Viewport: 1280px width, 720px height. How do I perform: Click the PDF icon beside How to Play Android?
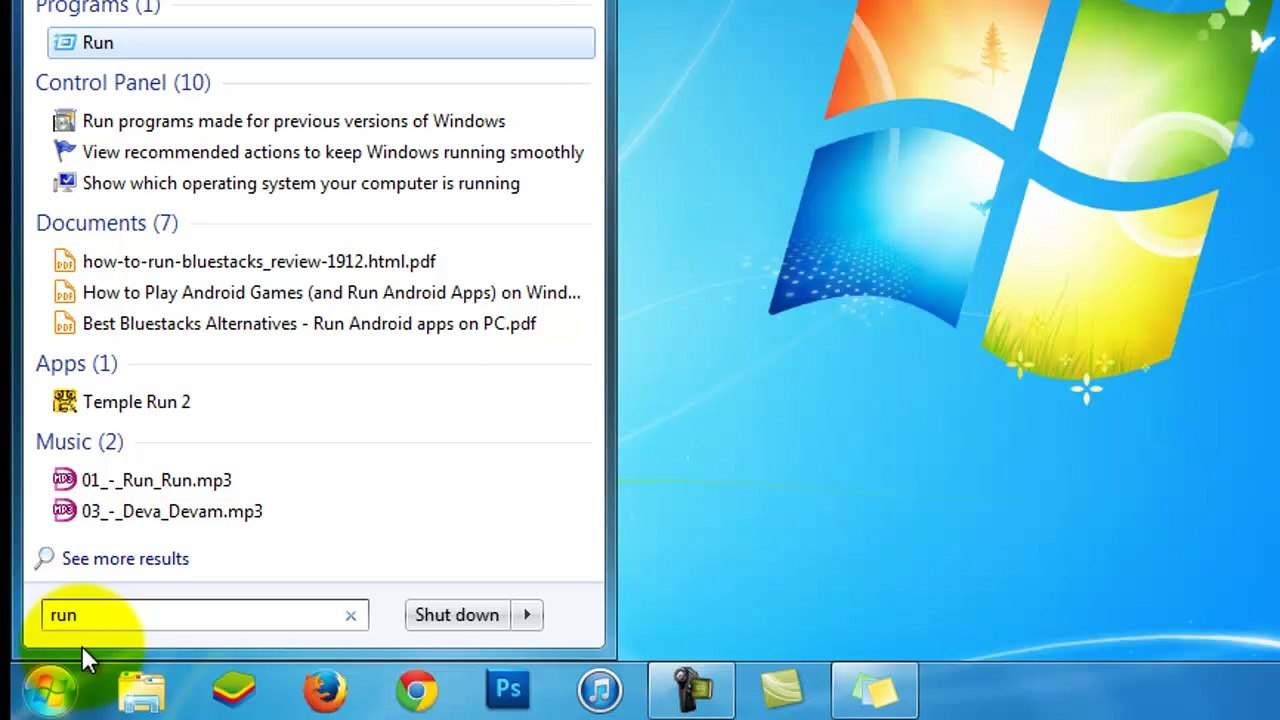tap(64, 292)
